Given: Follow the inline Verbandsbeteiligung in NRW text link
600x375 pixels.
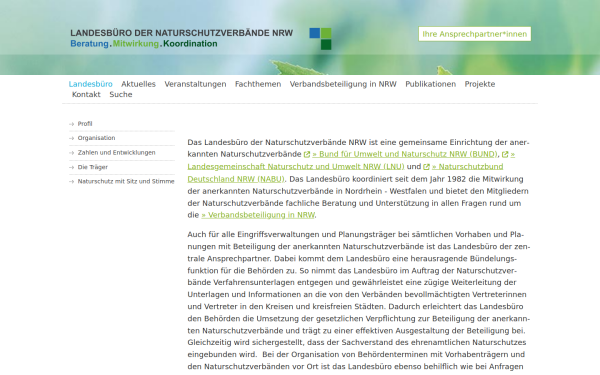Looking at the screenshot, I should pyautogui.click(x=258, y=215).
